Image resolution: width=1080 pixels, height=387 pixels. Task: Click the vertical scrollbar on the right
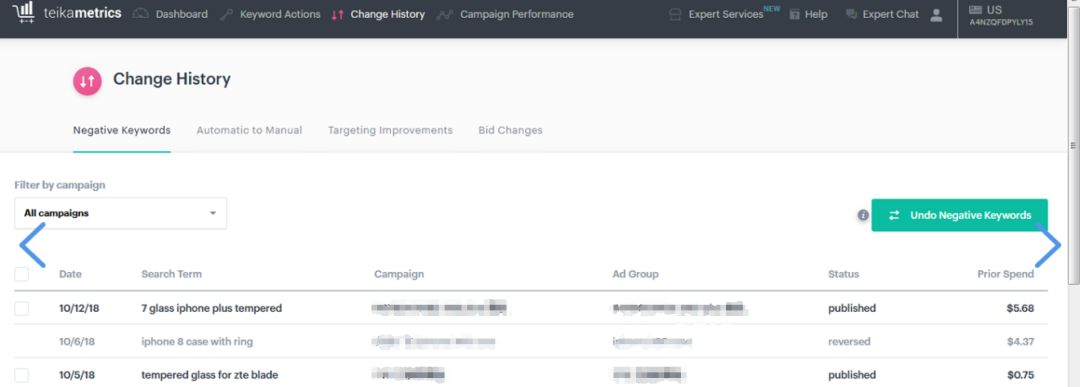[x=1073, y=145]
